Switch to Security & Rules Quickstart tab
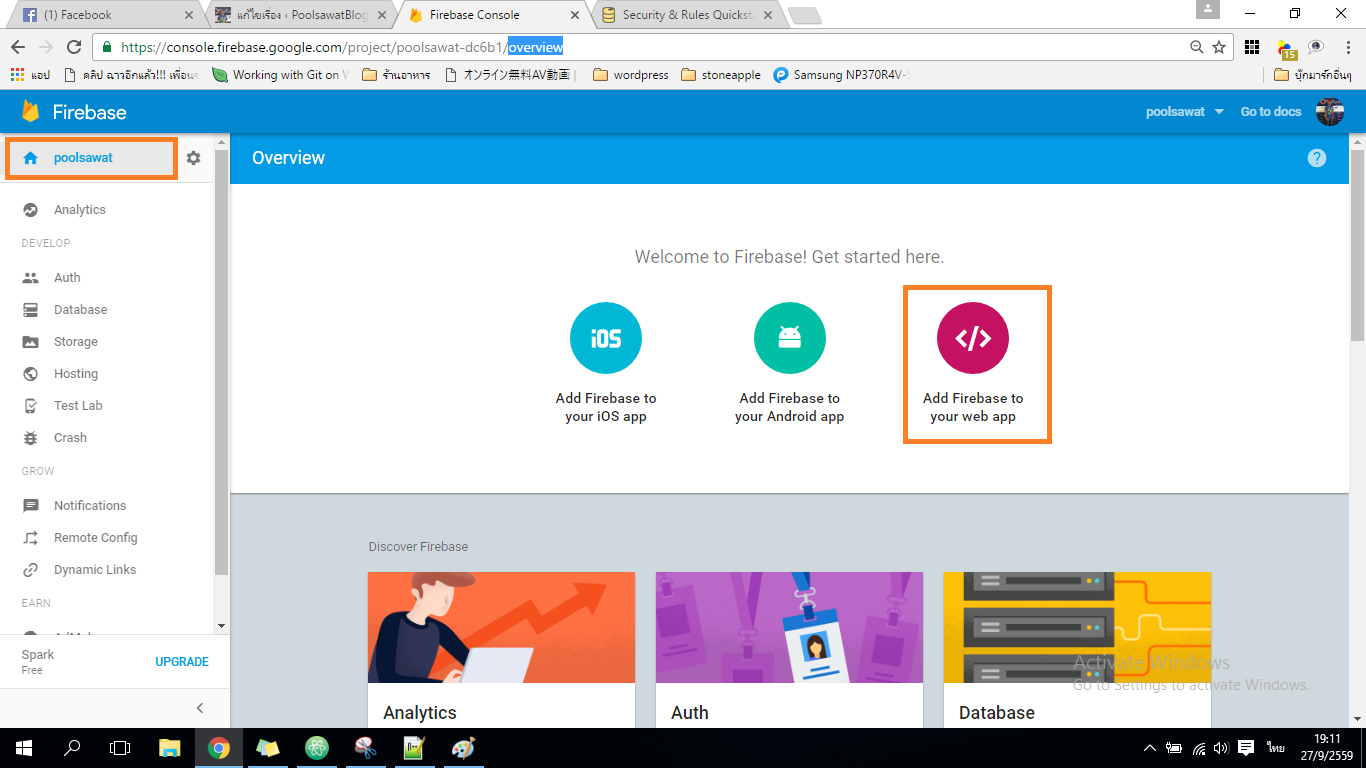This screenshot has height=768, width=1366. point(688,15)
